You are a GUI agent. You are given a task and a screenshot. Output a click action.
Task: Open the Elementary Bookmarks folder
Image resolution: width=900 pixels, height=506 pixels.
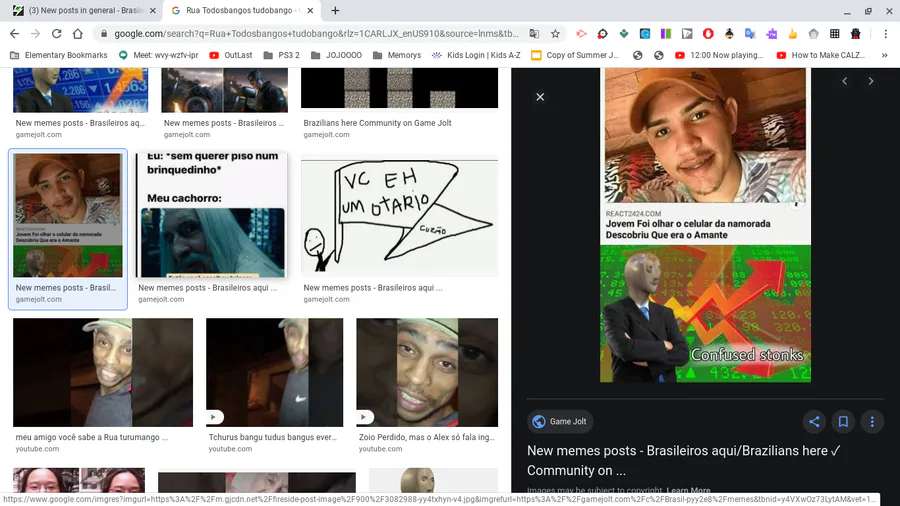[x=59, y=55]
